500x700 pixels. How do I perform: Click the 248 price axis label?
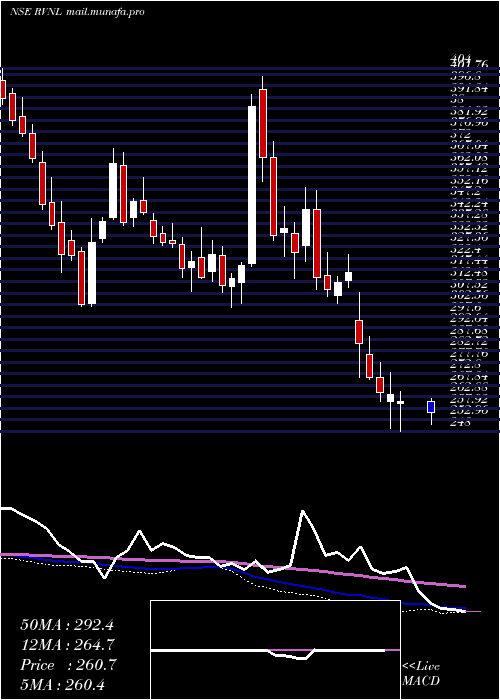[x=461, y=424]
